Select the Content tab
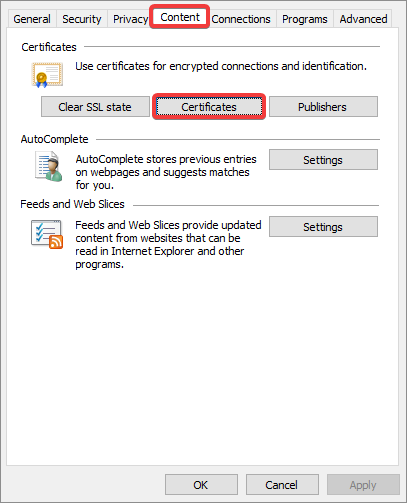This screenshot has width=407, height=503. (x=180, y=17)
